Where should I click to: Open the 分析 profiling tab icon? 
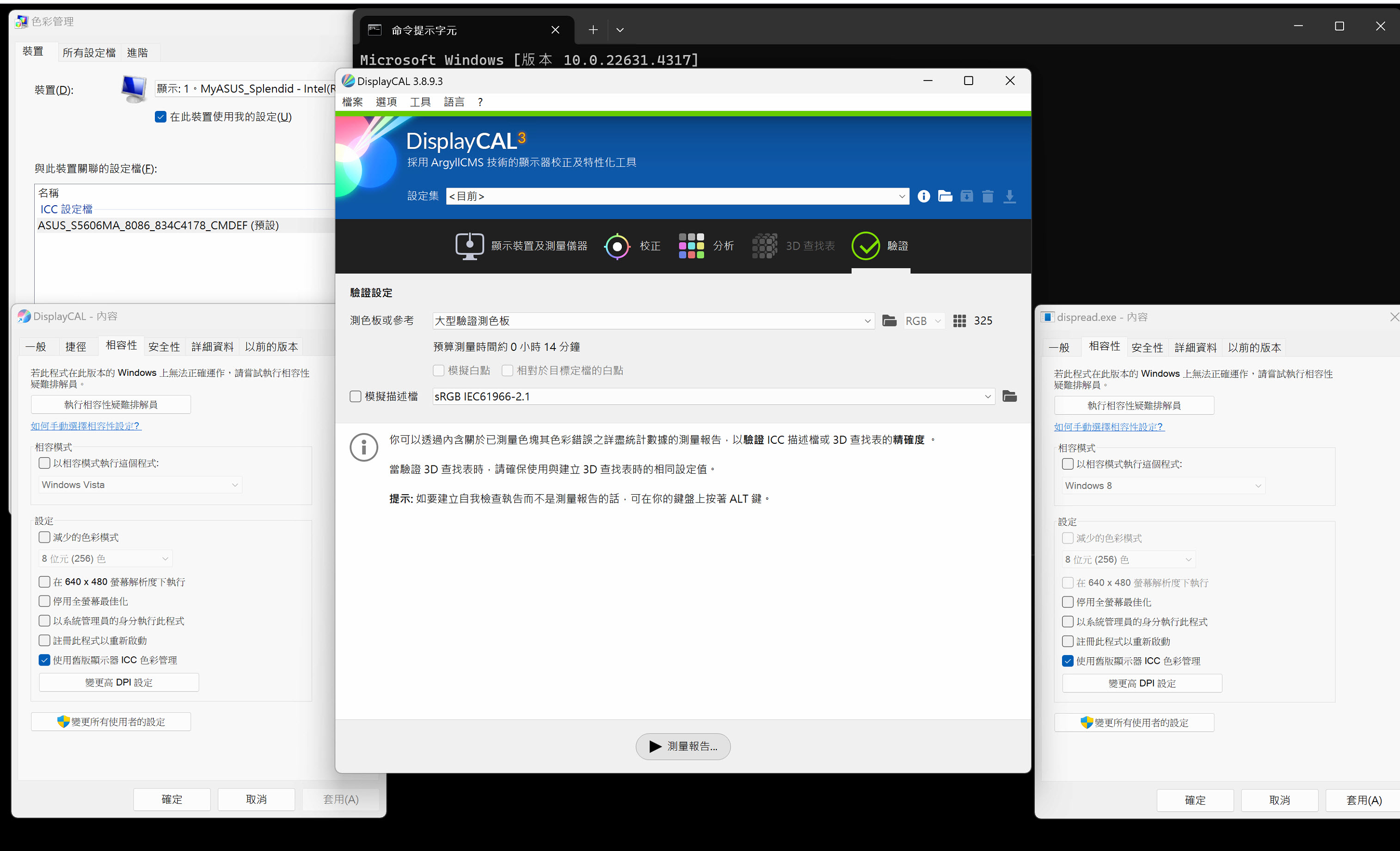(691, 245)
